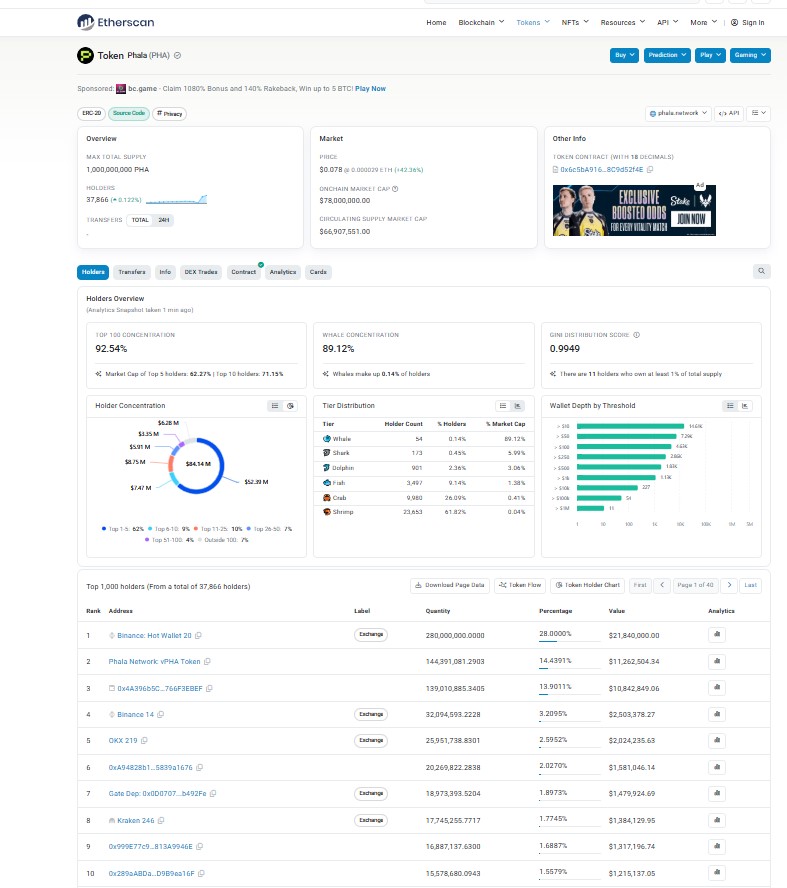The width and height of the screenshot is (787, 888).
Task: Click Sign In
Action: [x=747, y=22]
